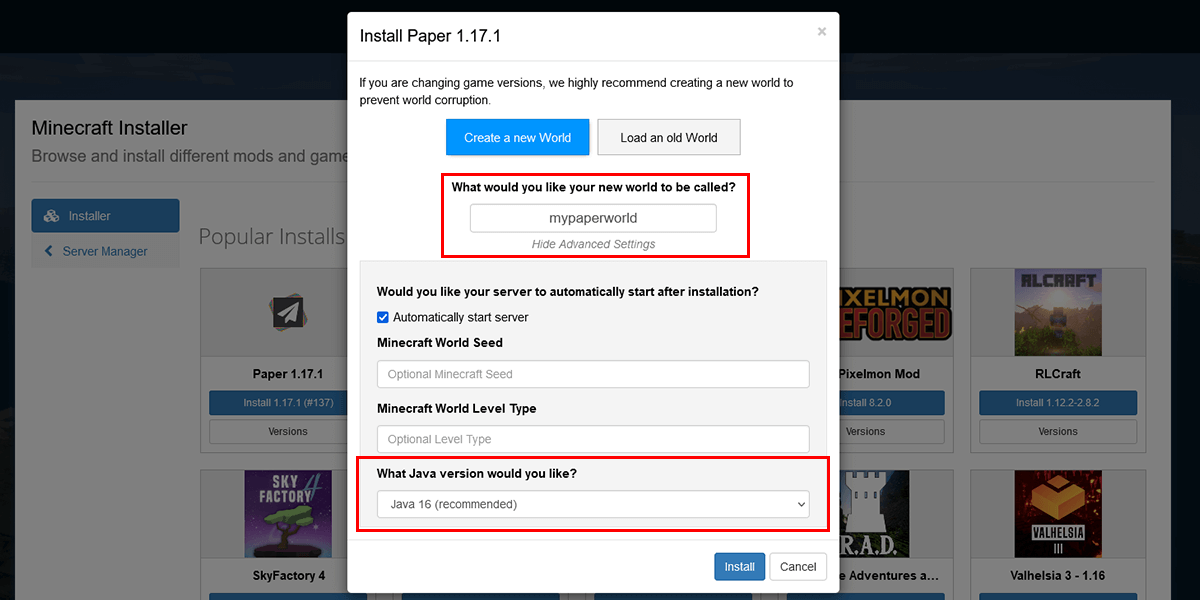Click the Install button in dialog
1200x600 pixels.
[x=739, y=566]
